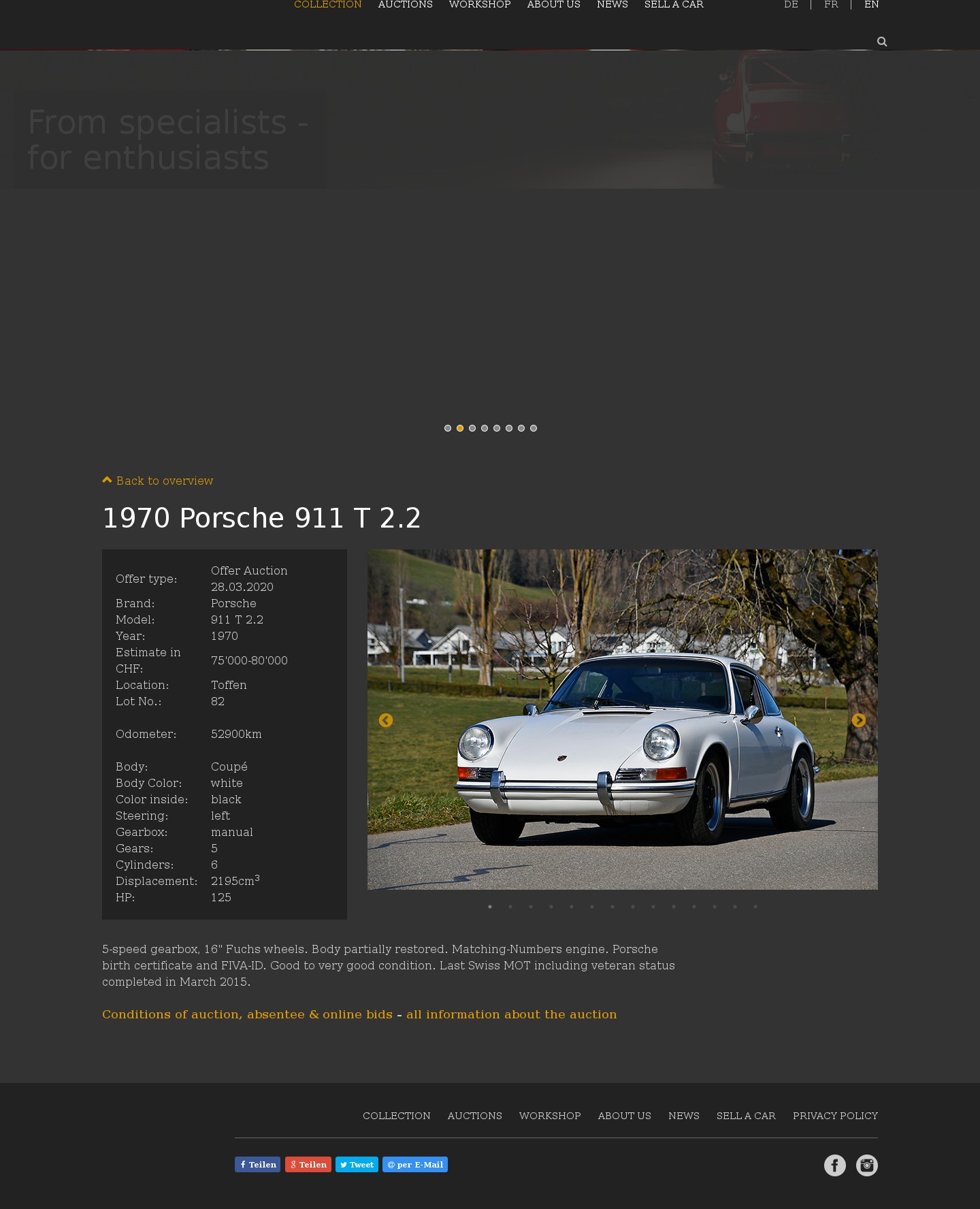The height and width of the screenshot is (1209, 980).
Task: Select seventh hero slider dot
Action: click(521, 428)
